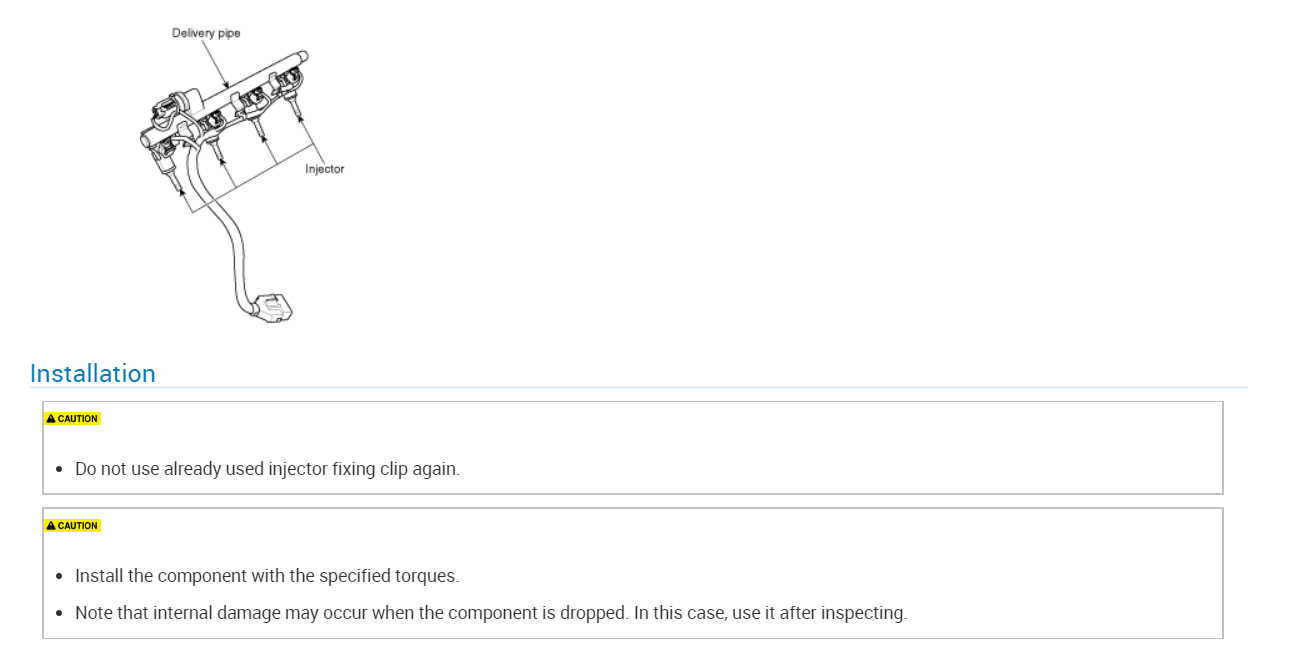Screen dimensions: 1293x649
Task: Select the "Delivery pipe" diagram label
Action: click(206, 33)
